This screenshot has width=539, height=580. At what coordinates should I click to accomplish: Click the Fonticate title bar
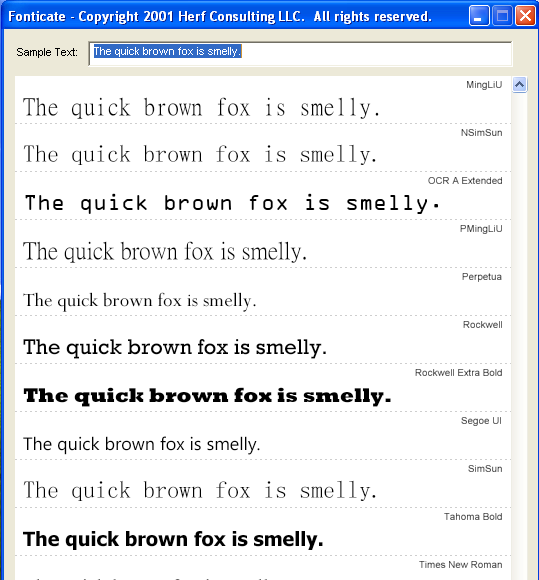click(237, 16)
